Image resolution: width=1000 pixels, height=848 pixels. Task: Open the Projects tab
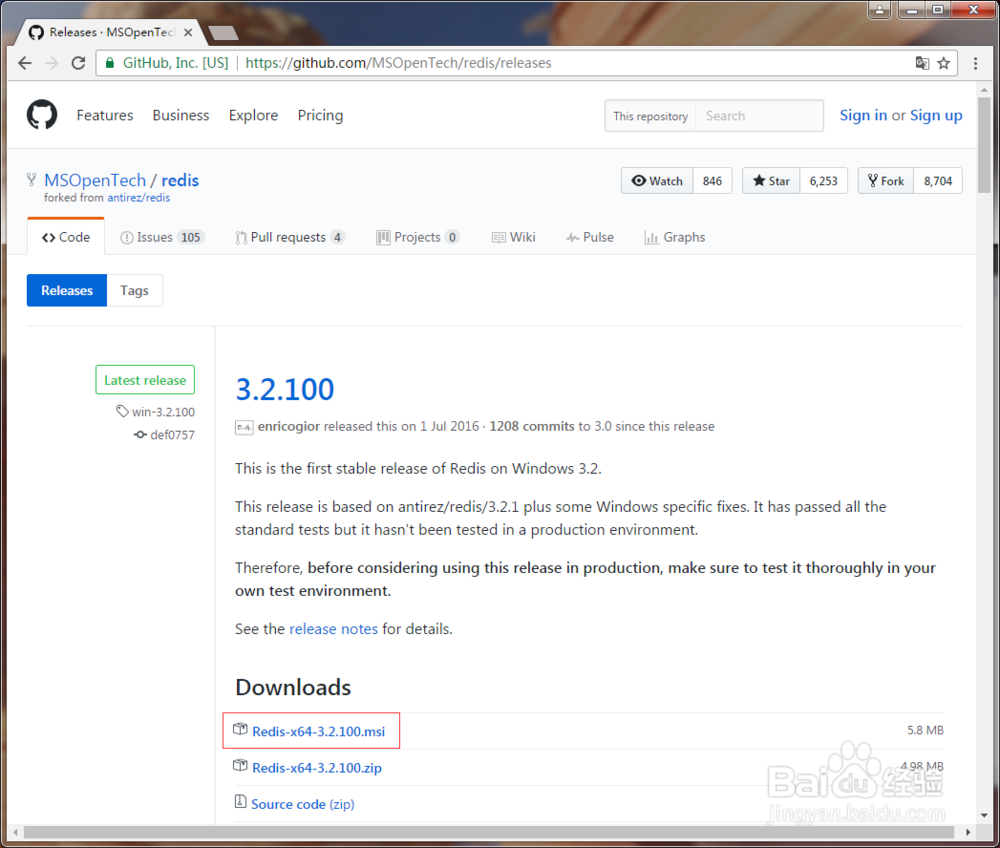pyautogui.click(x=418, y=237)
